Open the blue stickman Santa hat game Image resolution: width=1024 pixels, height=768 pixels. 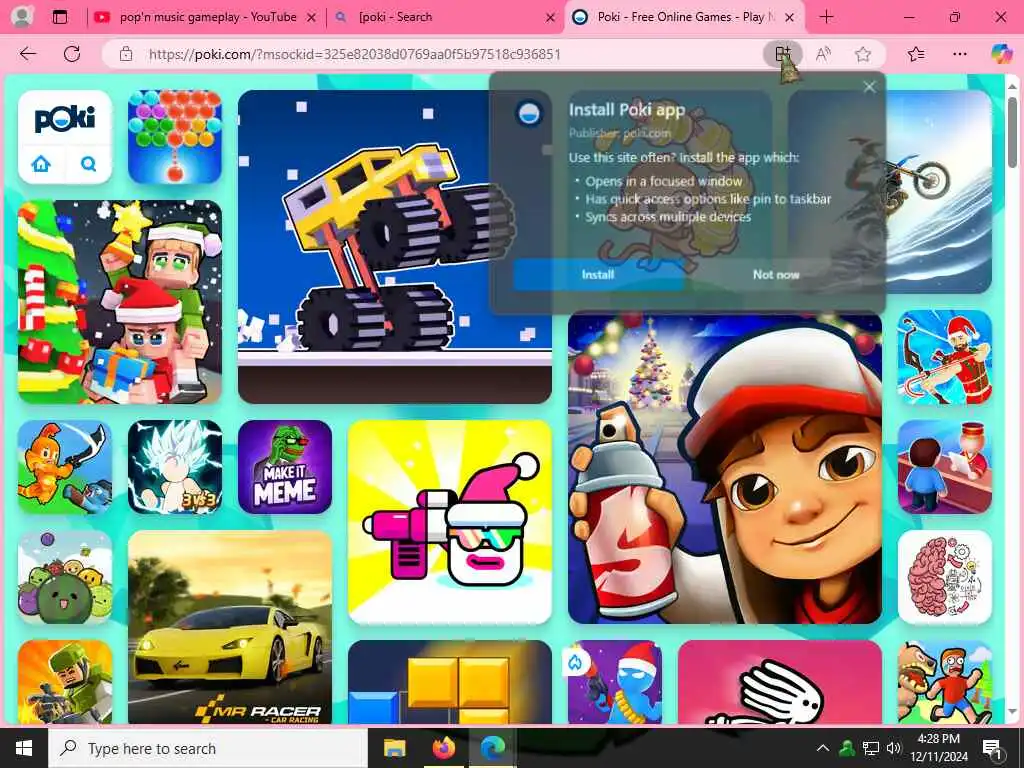615,682
